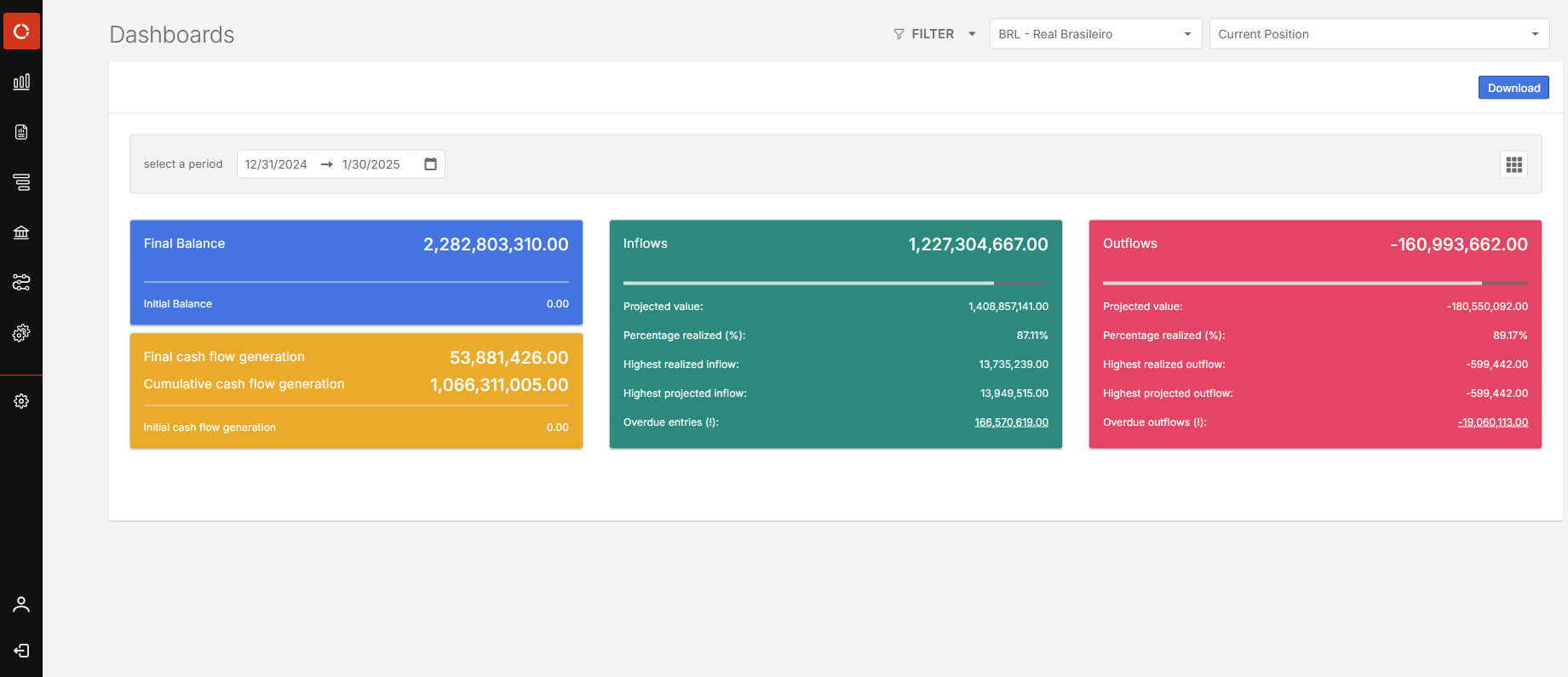Click the red app logo icon
Image resolution: width=1568 pixels, height=677 pixels.
coord(21,32)
